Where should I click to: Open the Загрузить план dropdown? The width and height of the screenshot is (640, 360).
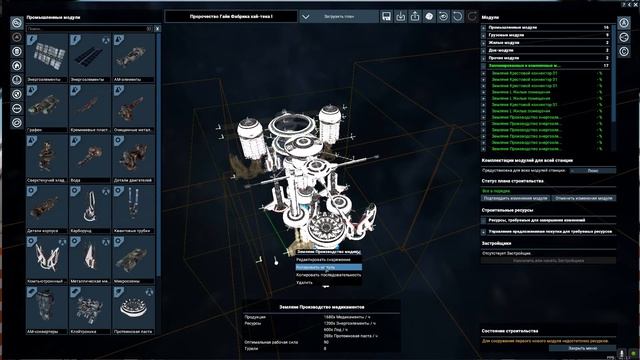point(339,17)
